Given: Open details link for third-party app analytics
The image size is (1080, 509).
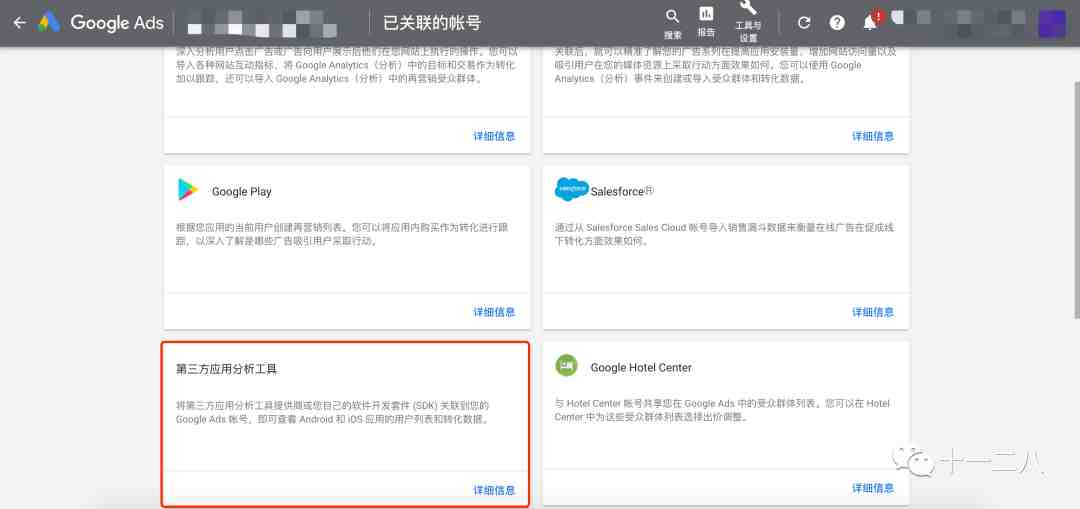Looking at the screenshot, I should pyautogui.click(x=494, y=490).
